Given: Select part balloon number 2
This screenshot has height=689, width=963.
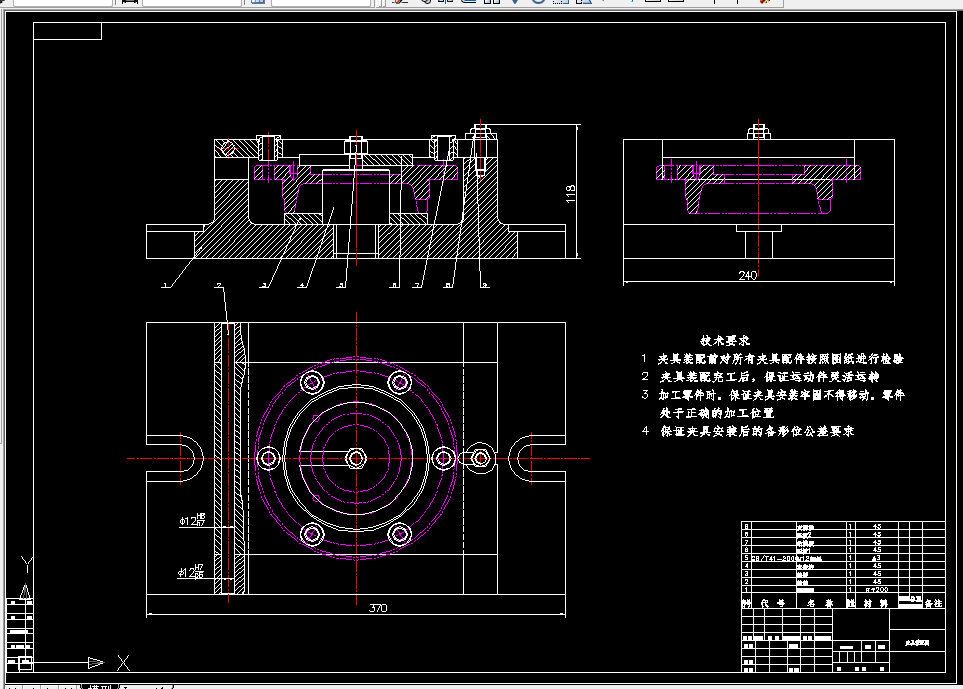Looking at the screenshot, I should [219, 286].
